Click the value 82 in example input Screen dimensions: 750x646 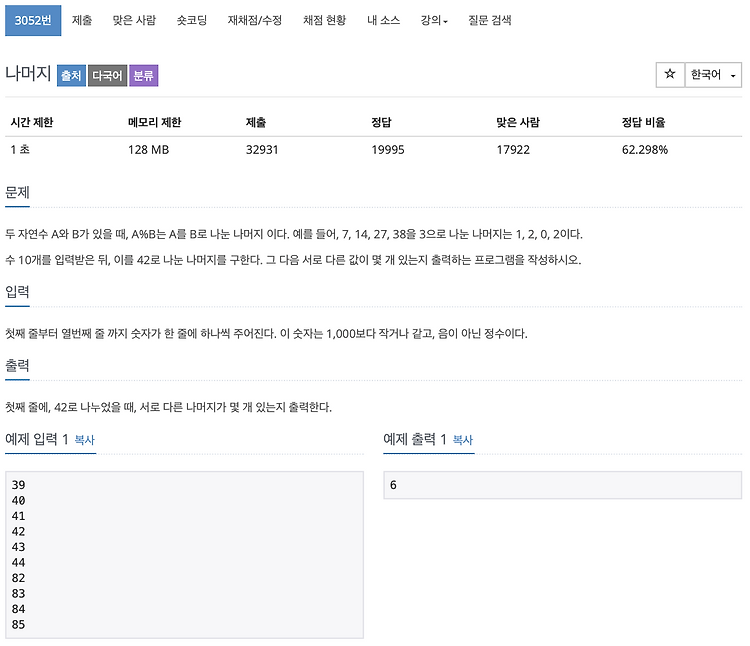point(19,578)
